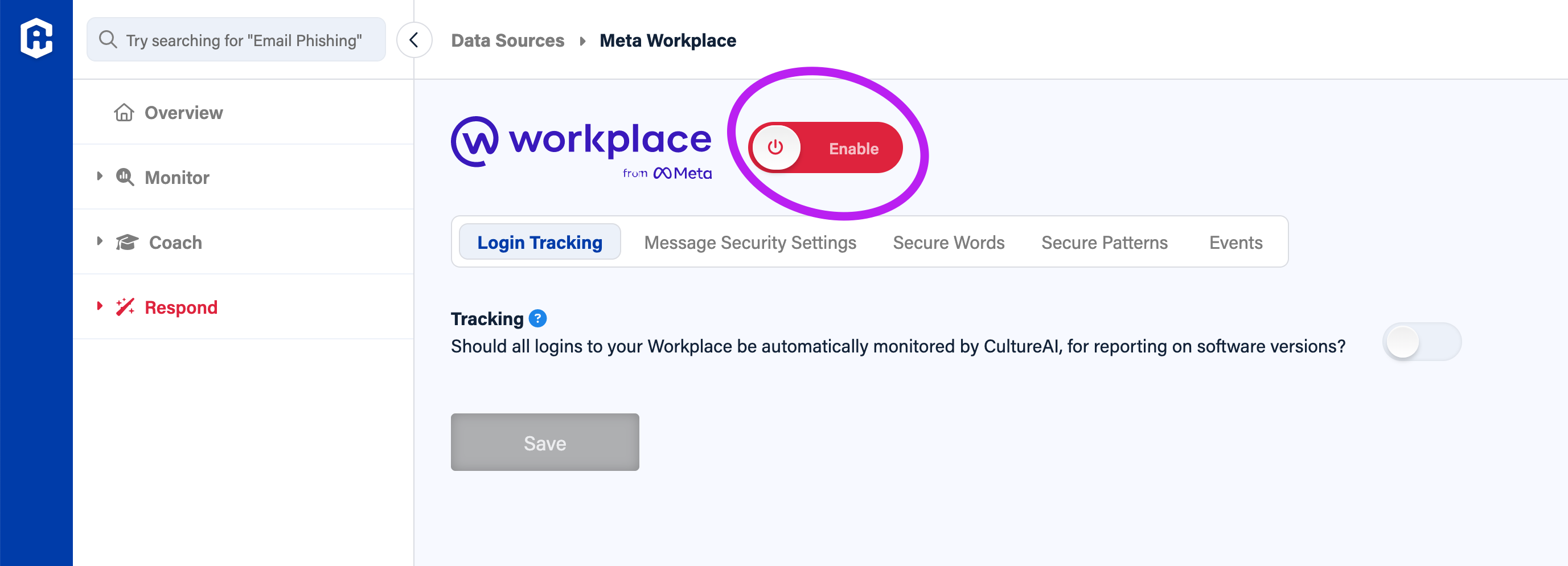
Task: Click the Overview home icon
Action: tap(124, 113)
